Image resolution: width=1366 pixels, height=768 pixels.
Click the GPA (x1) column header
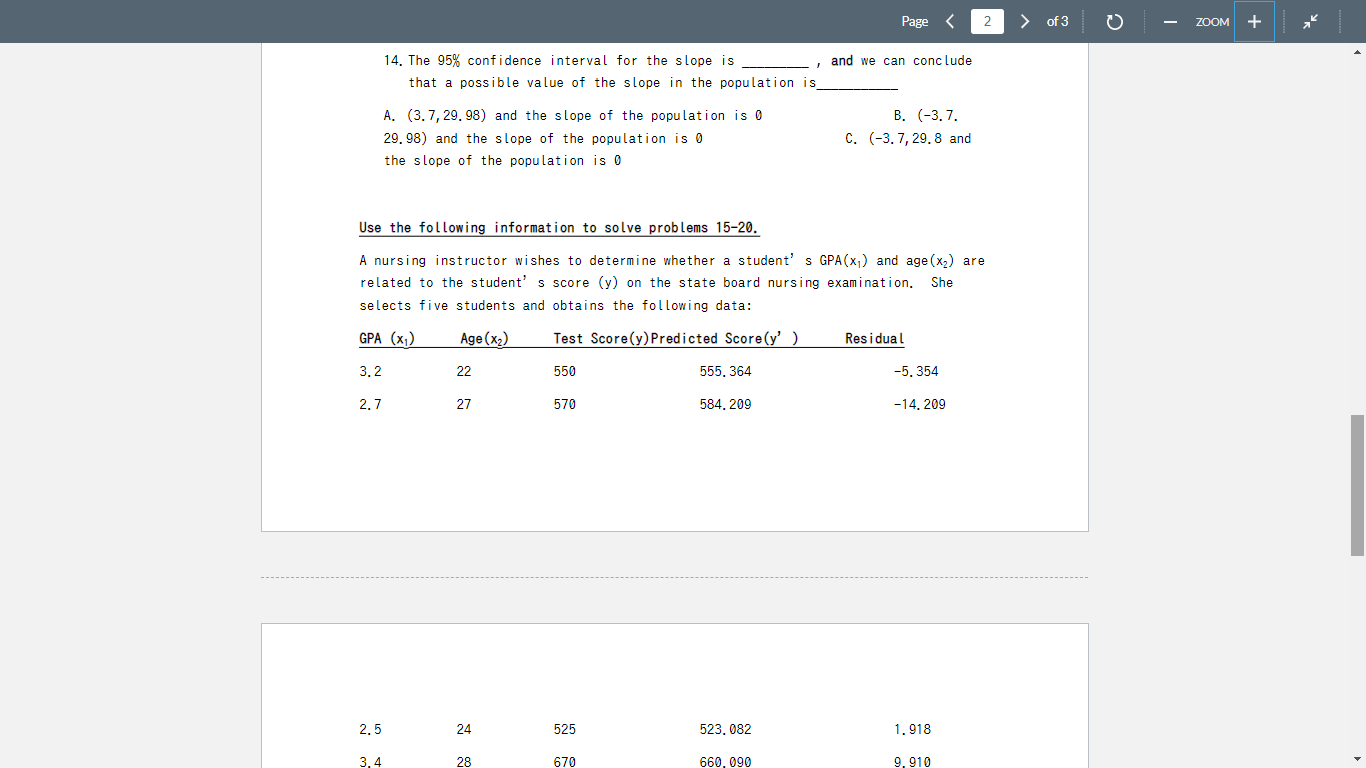(386, 338)
